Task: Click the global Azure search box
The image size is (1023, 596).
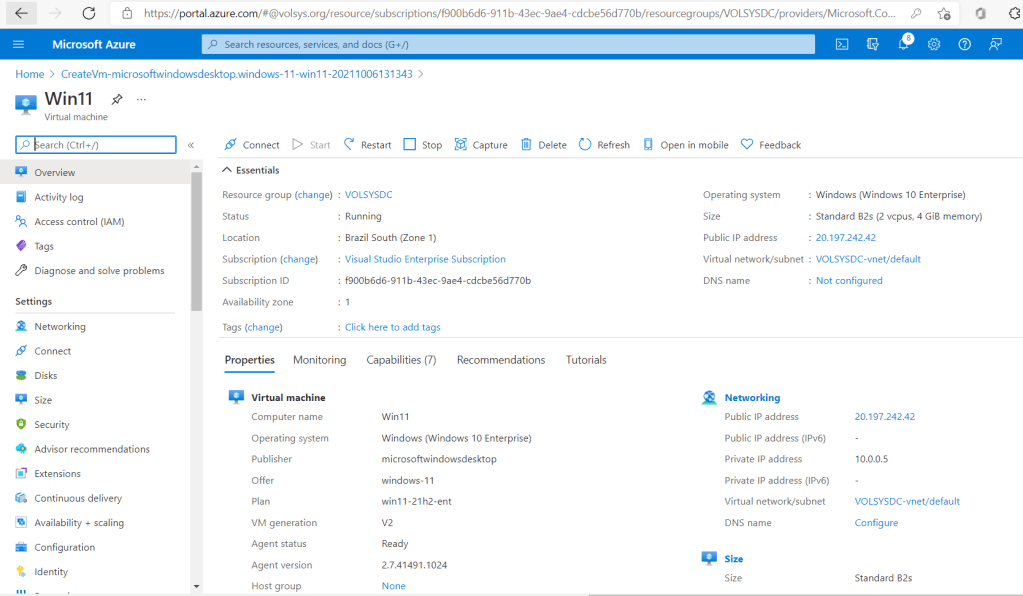Action: coord(508,44)
